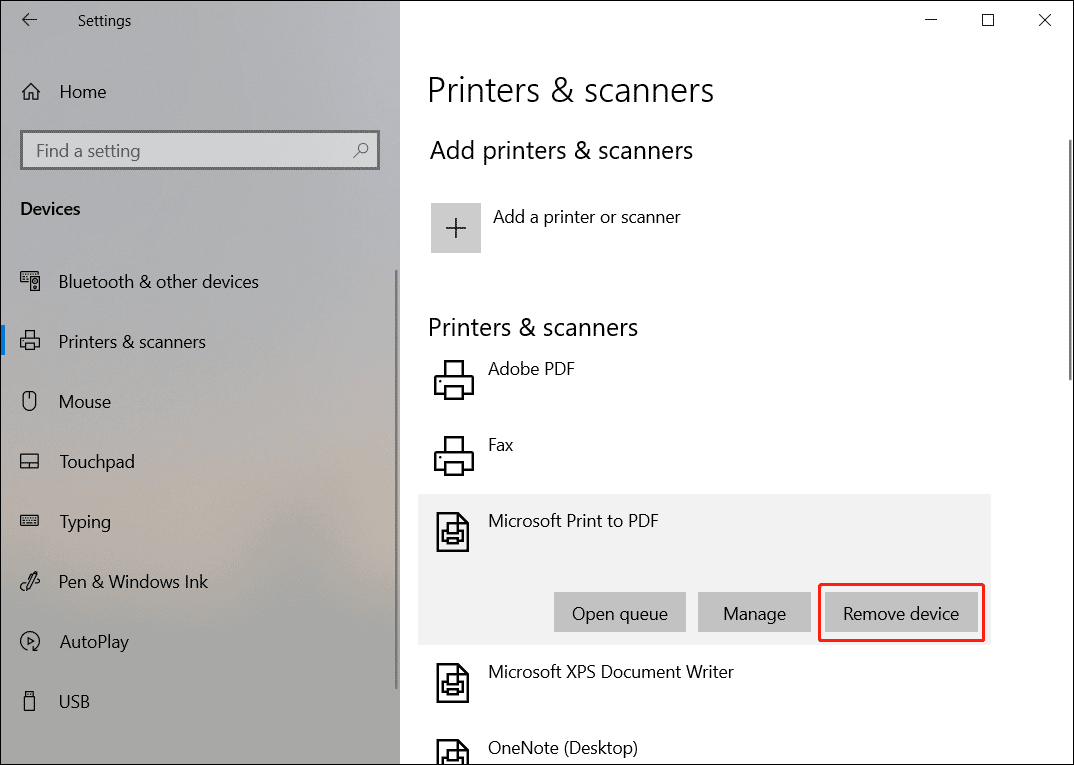Open USB settings label

click(74, 701)
